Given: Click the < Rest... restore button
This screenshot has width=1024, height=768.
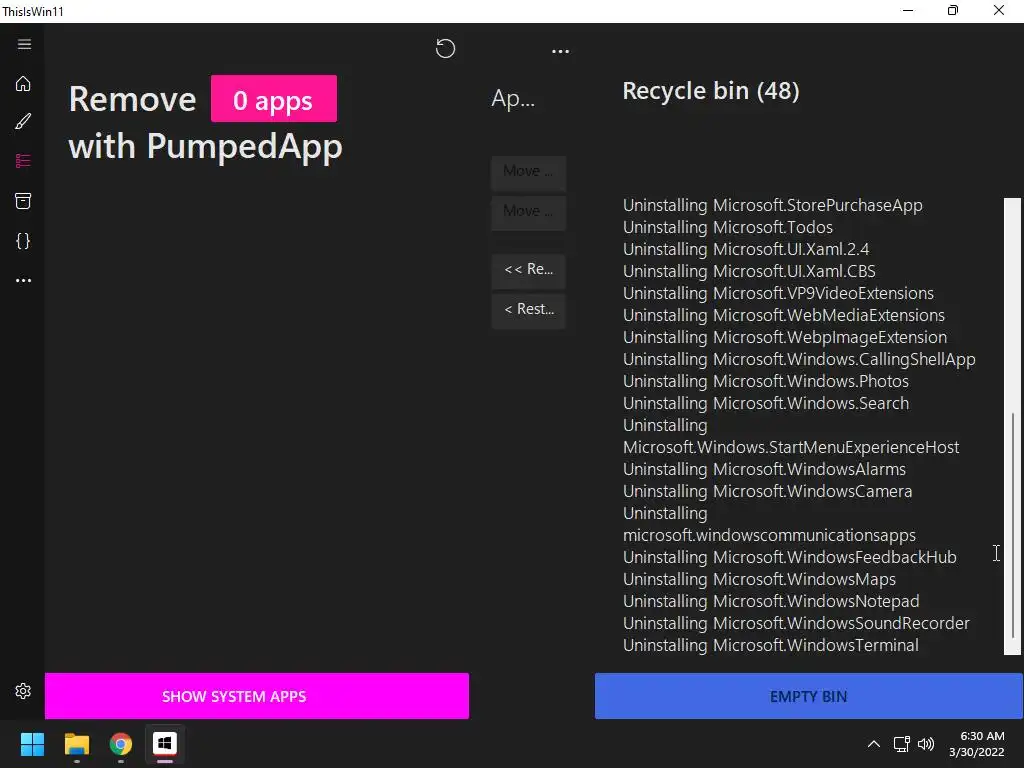Looking at the screenshot, I should point(528,309).
